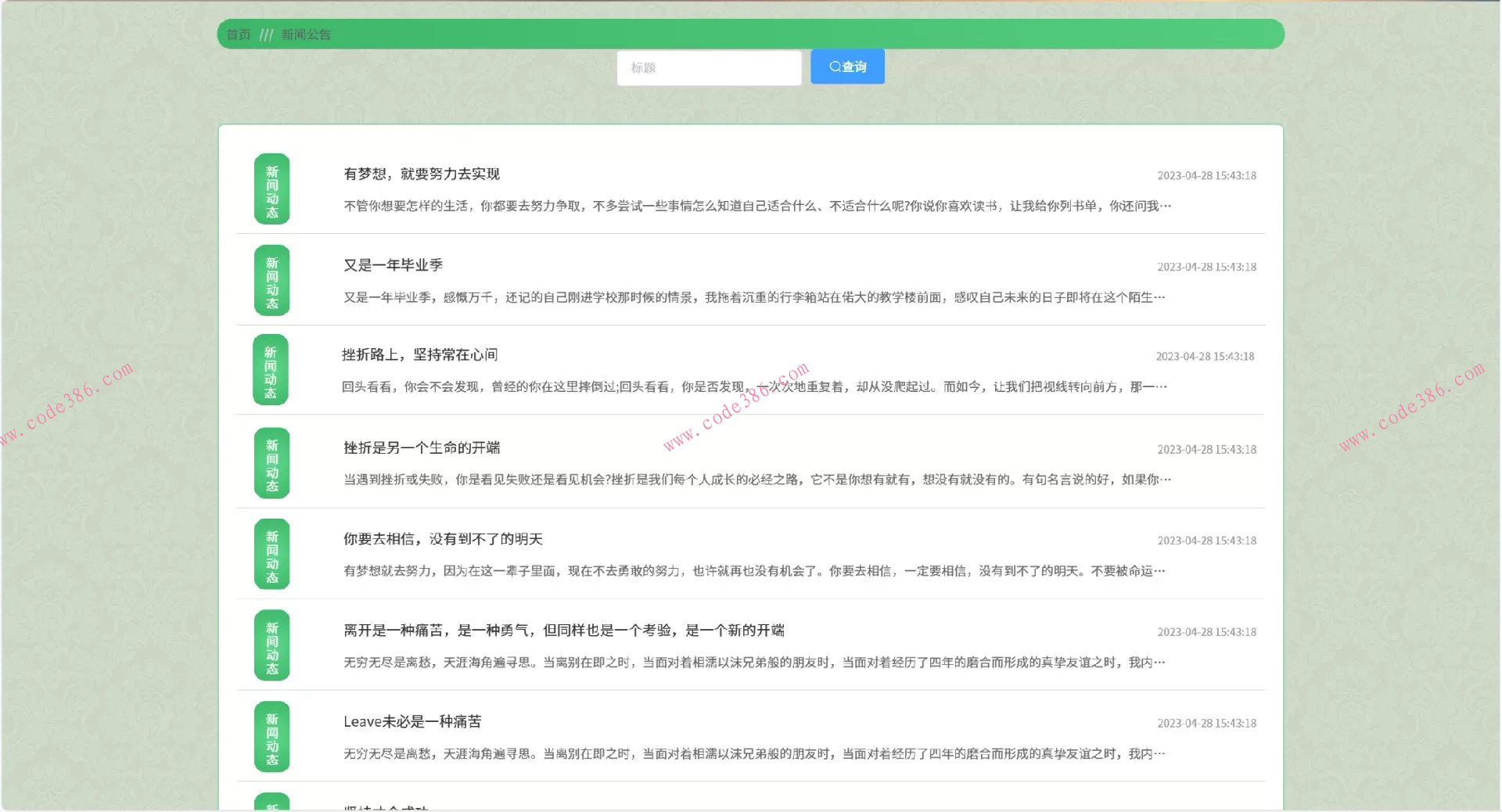Click the summary starting 不管你想要怎样的生活

pyautogui.click(x=757, y=206)
